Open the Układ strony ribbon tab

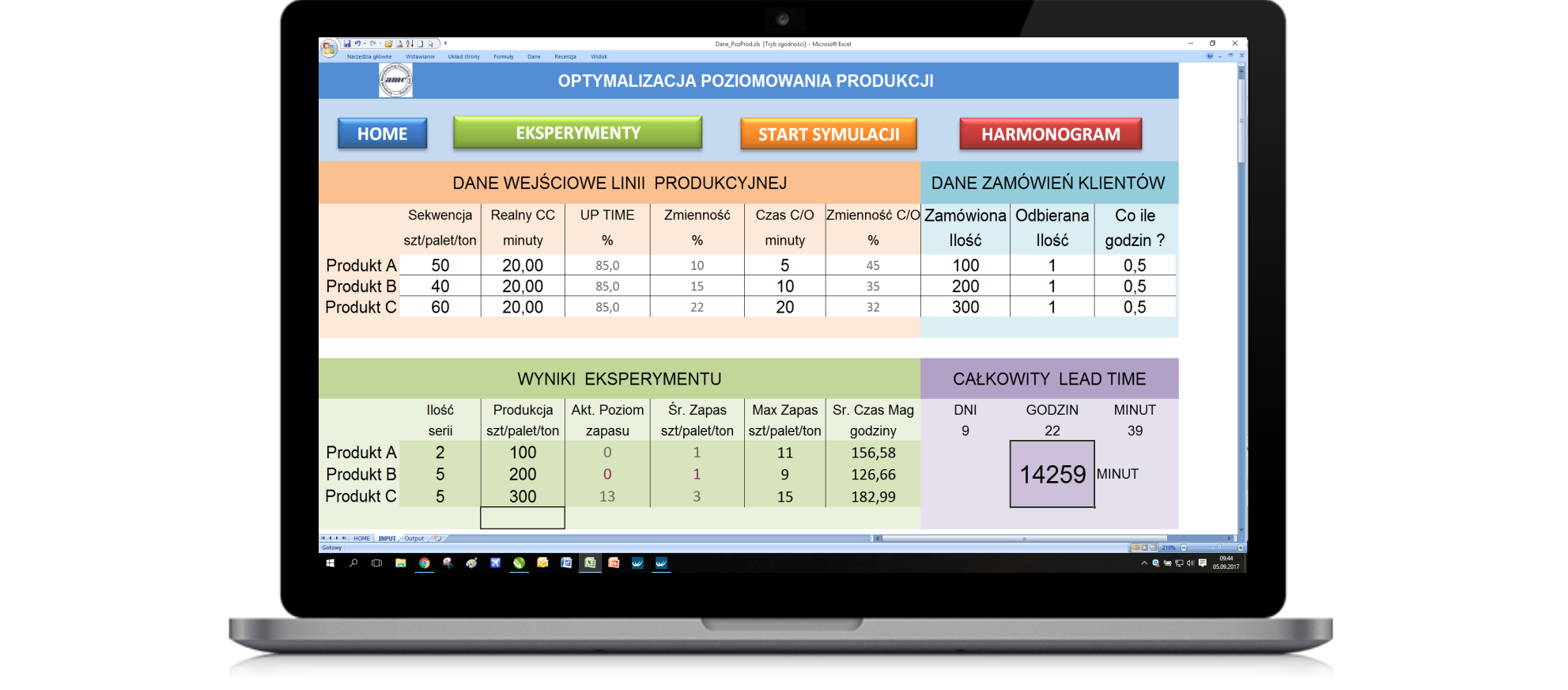coord(464,56)
